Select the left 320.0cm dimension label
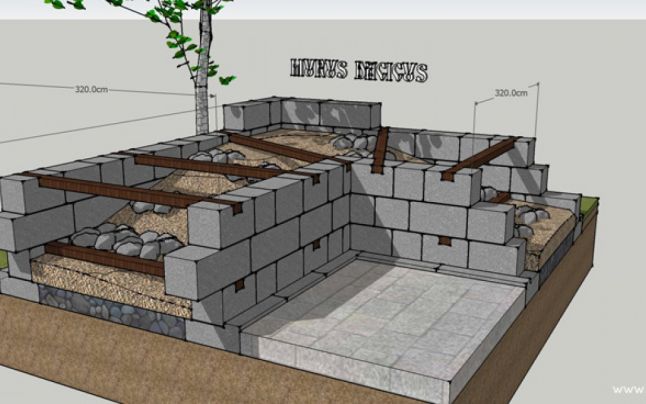This screenshot has height=404, width=646. pyautogui.click(x=91, y=89)
